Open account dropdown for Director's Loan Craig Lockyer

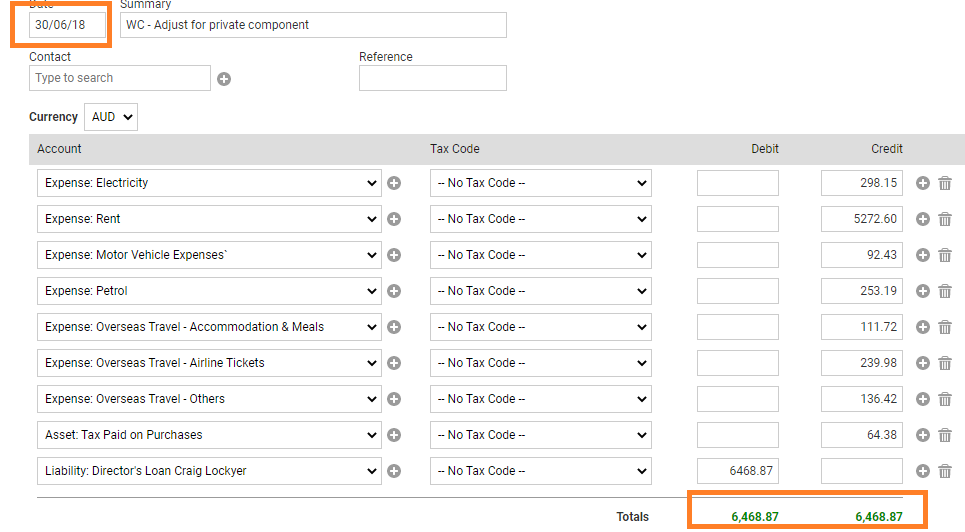(209, 470)
